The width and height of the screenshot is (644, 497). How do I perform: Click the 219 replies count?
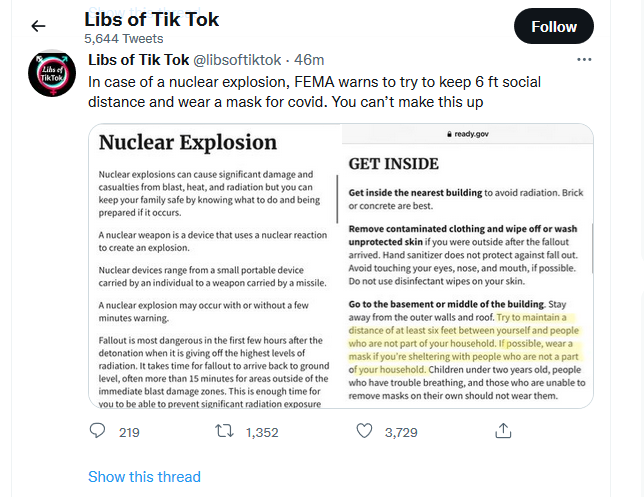pyautogui.click(x=129, y=432)
